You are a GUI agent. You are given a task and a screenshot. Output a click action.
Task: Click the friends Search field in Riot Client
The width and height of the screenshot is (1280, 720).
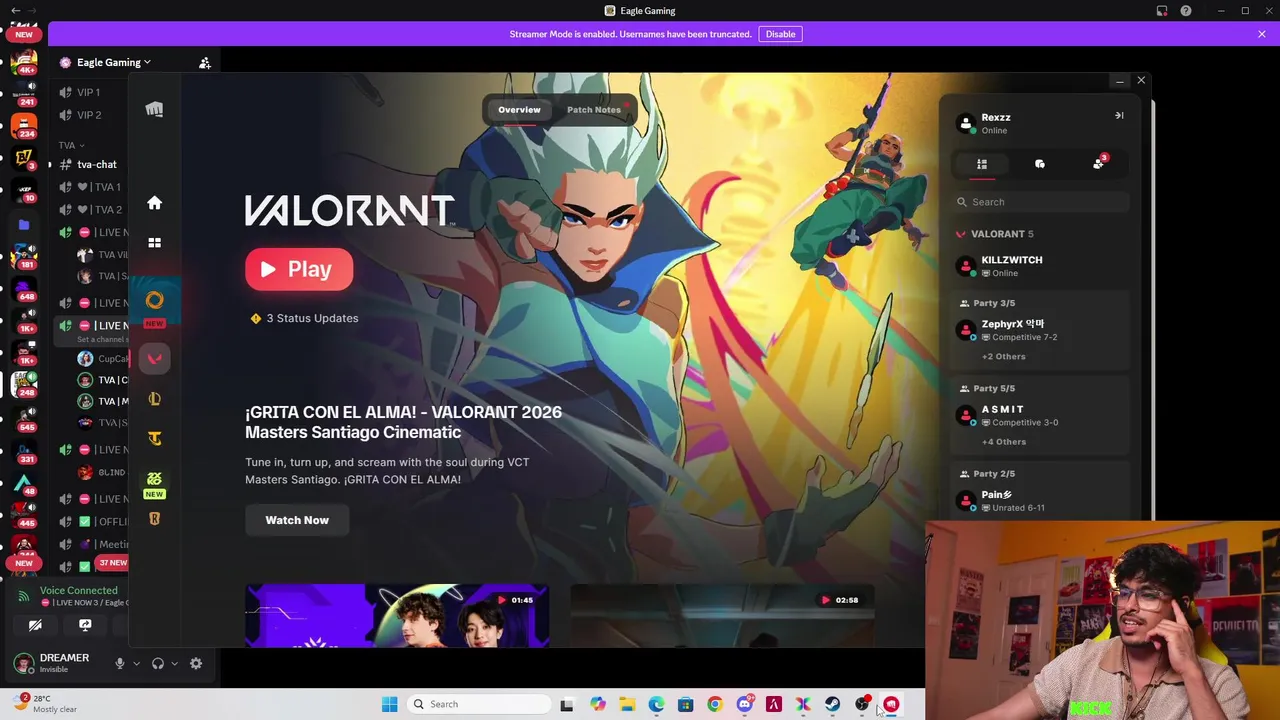click(1040, 202)
